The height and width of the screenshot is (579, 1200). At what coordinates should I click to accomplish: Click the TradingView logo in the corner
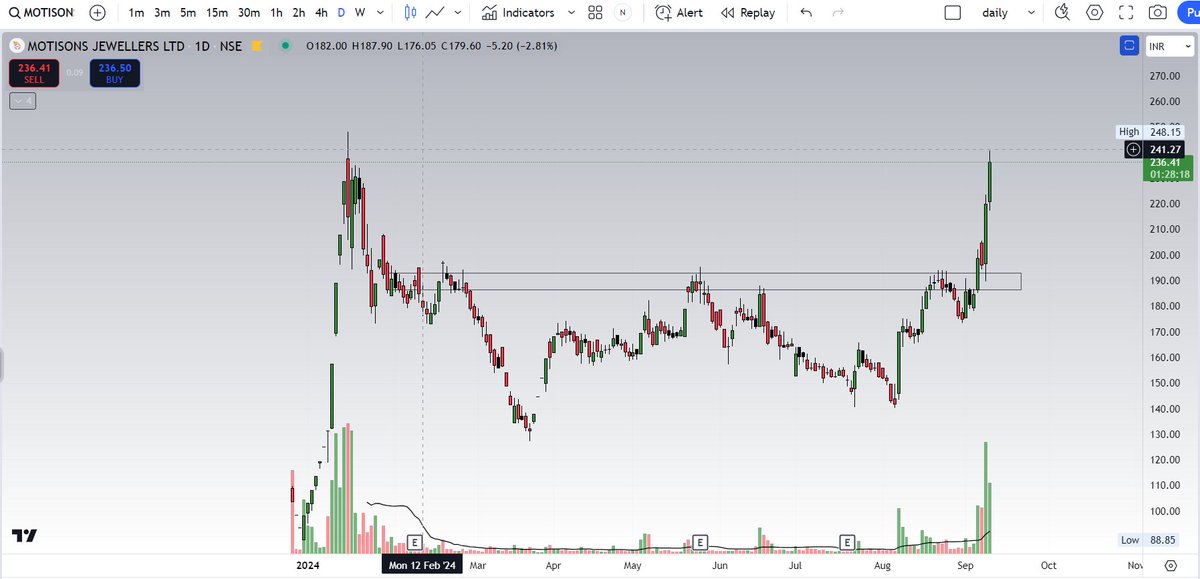point(23,536)
